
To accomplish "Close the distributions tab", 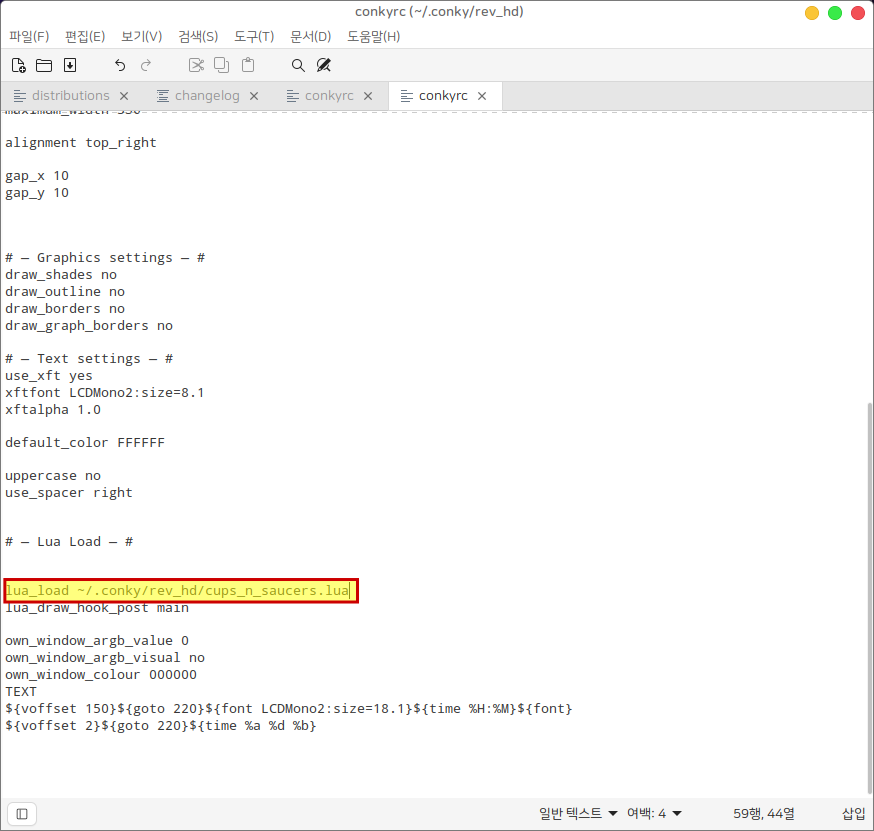I will (124, 96).
